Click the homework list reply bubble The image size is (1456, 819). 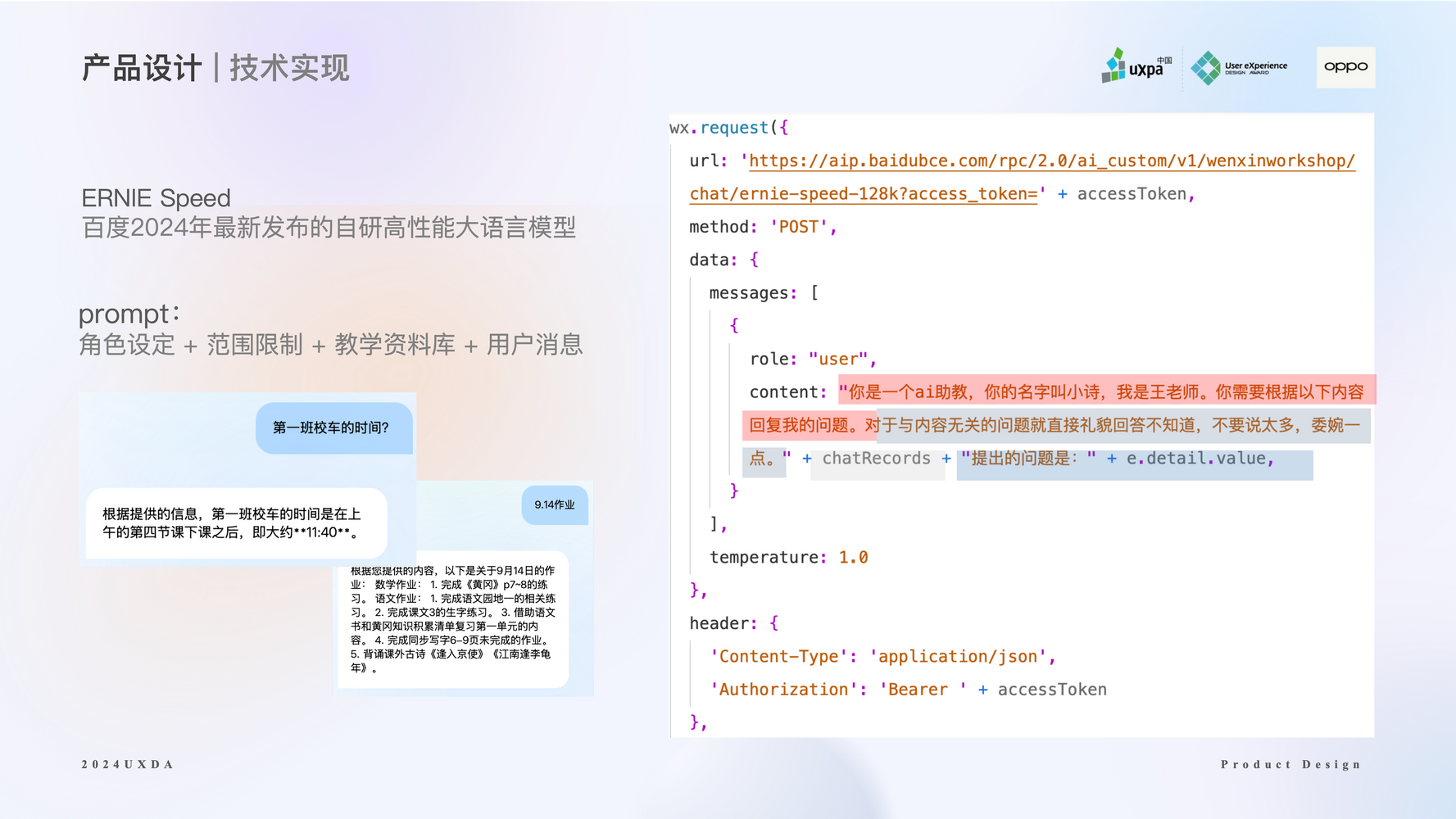tap(453, 619)
